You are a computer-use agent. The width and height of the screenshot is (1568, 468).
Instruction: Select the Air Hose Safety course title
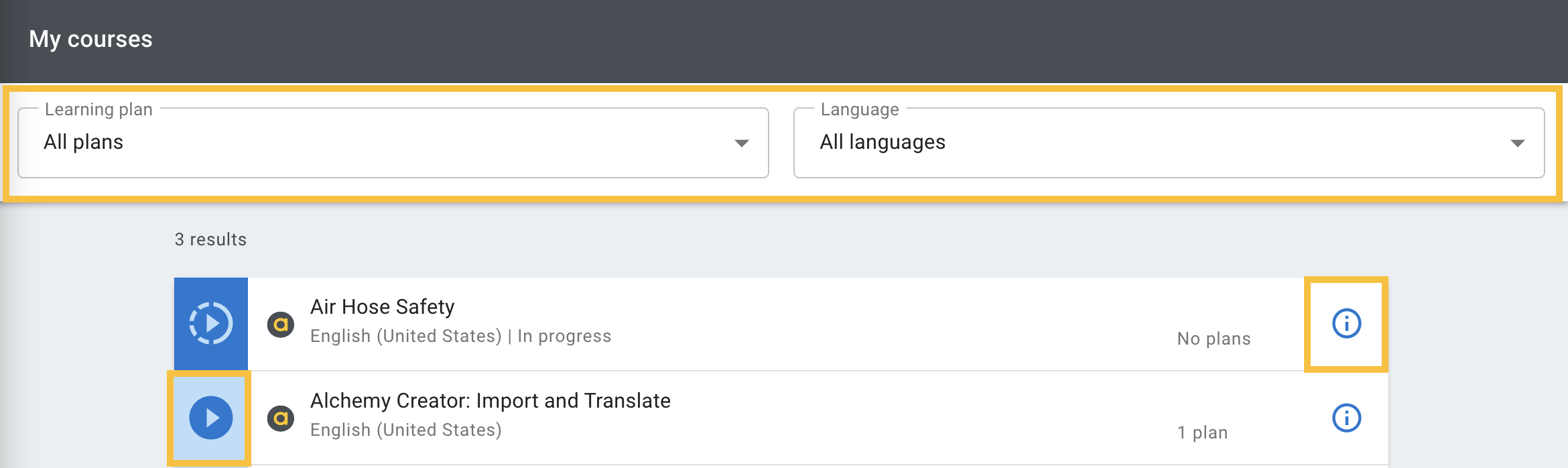point(382,307)
